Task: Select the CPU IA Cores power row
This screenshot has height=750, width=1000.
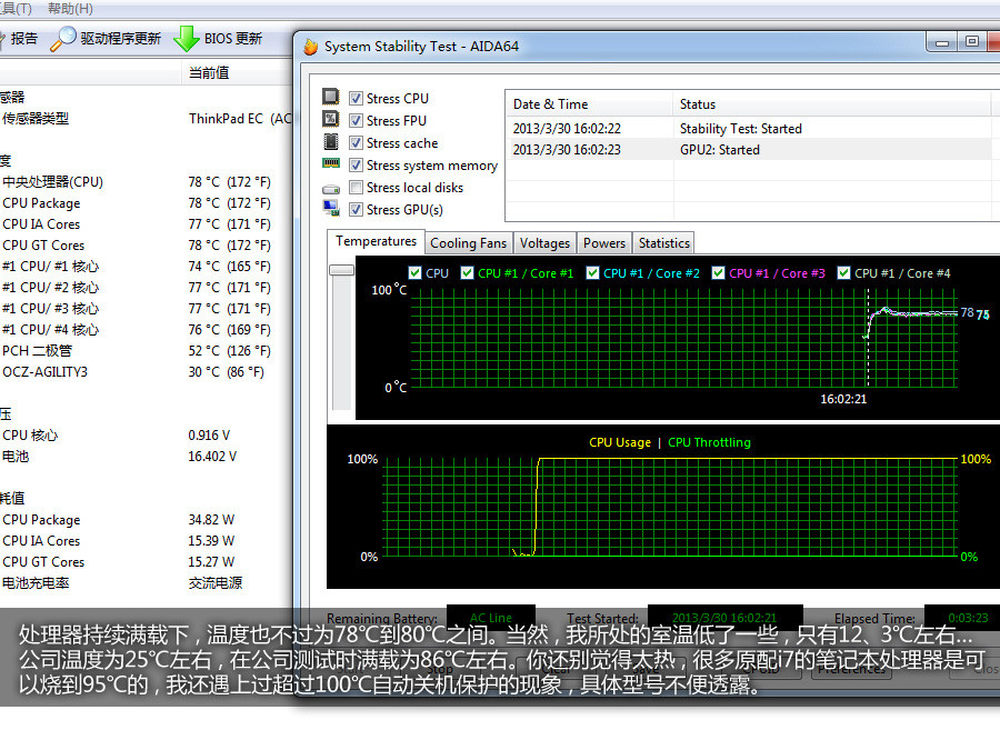Action: (x=146, y=540)
